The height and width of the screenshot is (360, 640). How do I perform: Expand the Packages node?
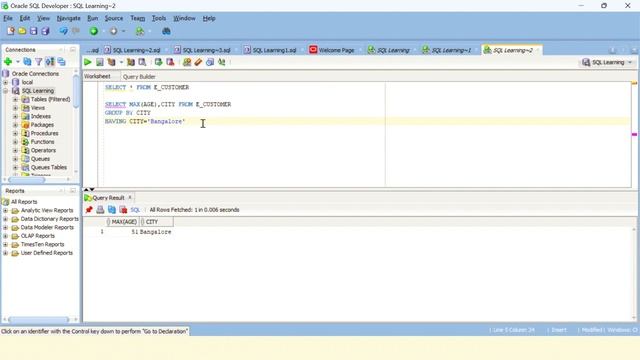point(16,125)
